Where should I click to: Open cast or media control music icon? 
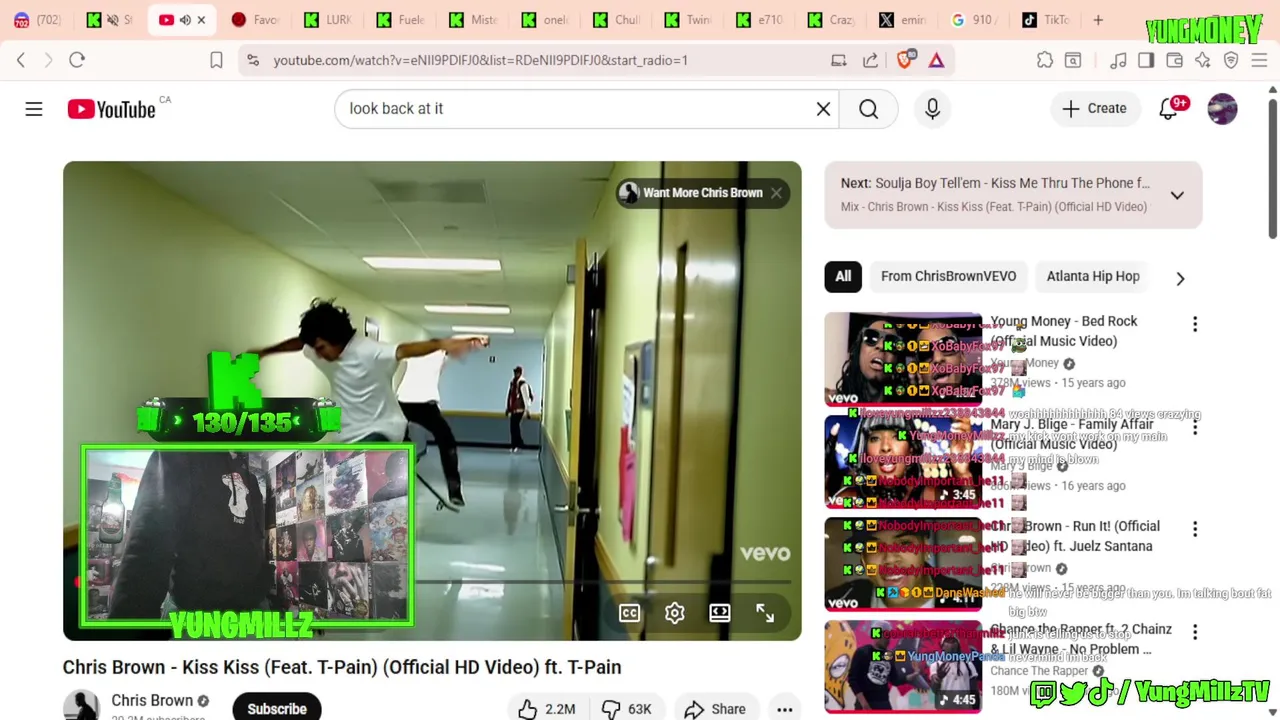click(x=1118, y=60)
